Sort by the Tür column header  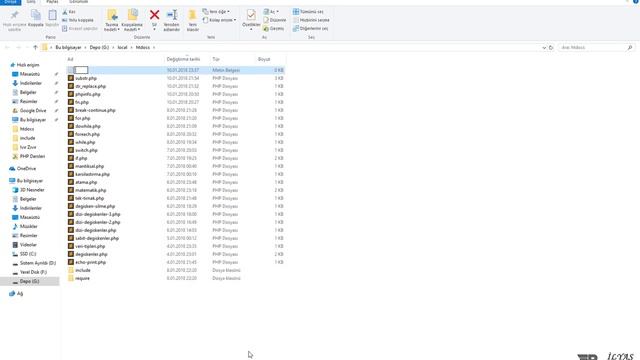[216, 59]
